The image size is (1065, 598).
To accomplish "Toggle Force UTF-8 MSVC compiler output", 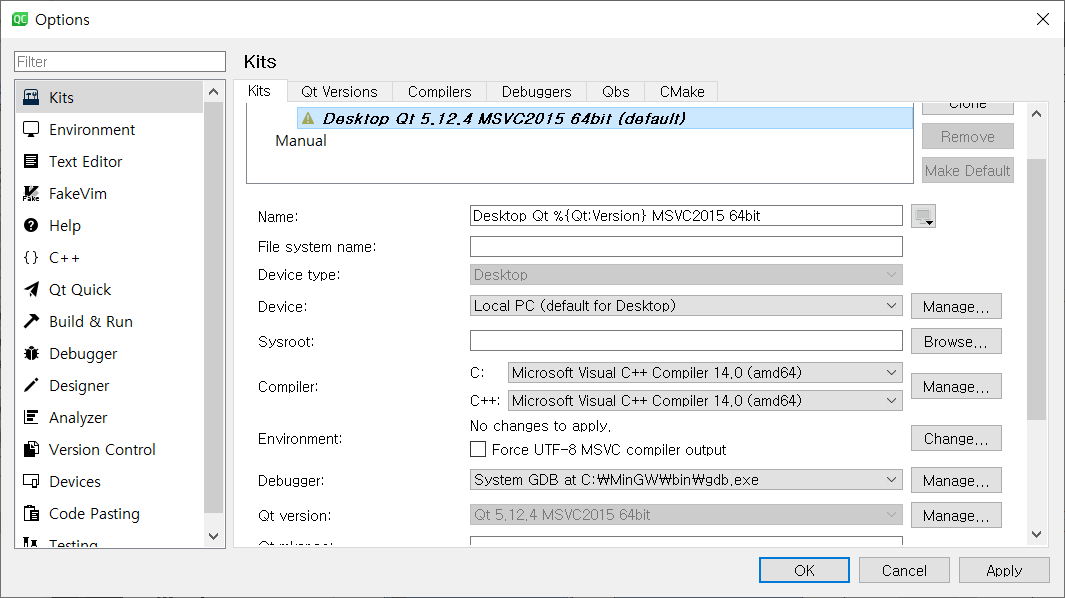I will (478, 449).
